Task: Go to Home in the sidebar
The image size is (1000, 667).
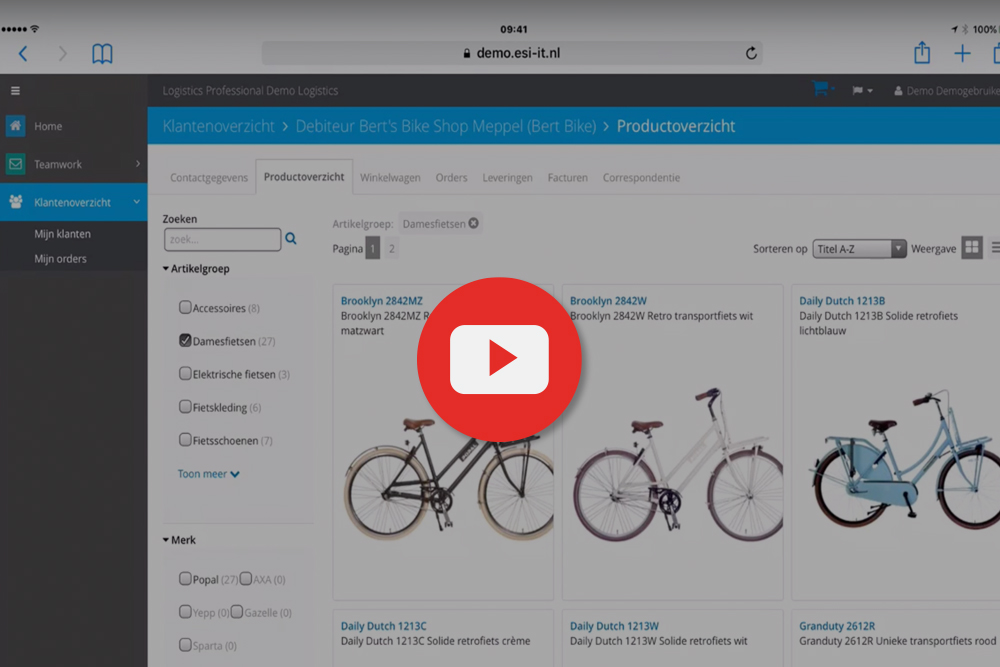Action: pyautogui.click(x=48, y=126)
